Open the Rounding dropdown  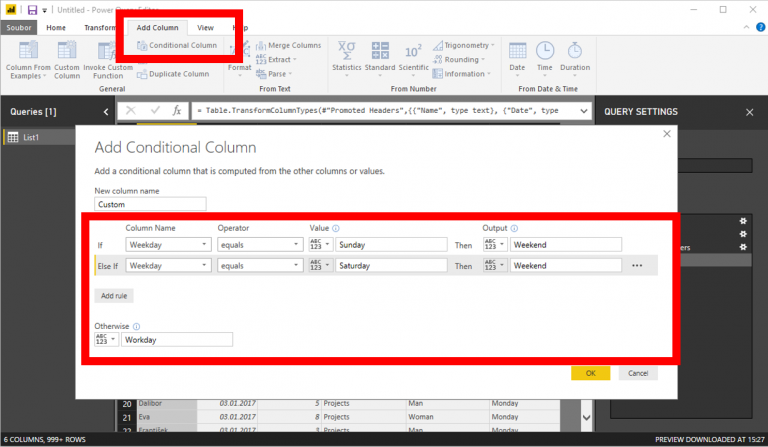[x=459, y=59]
